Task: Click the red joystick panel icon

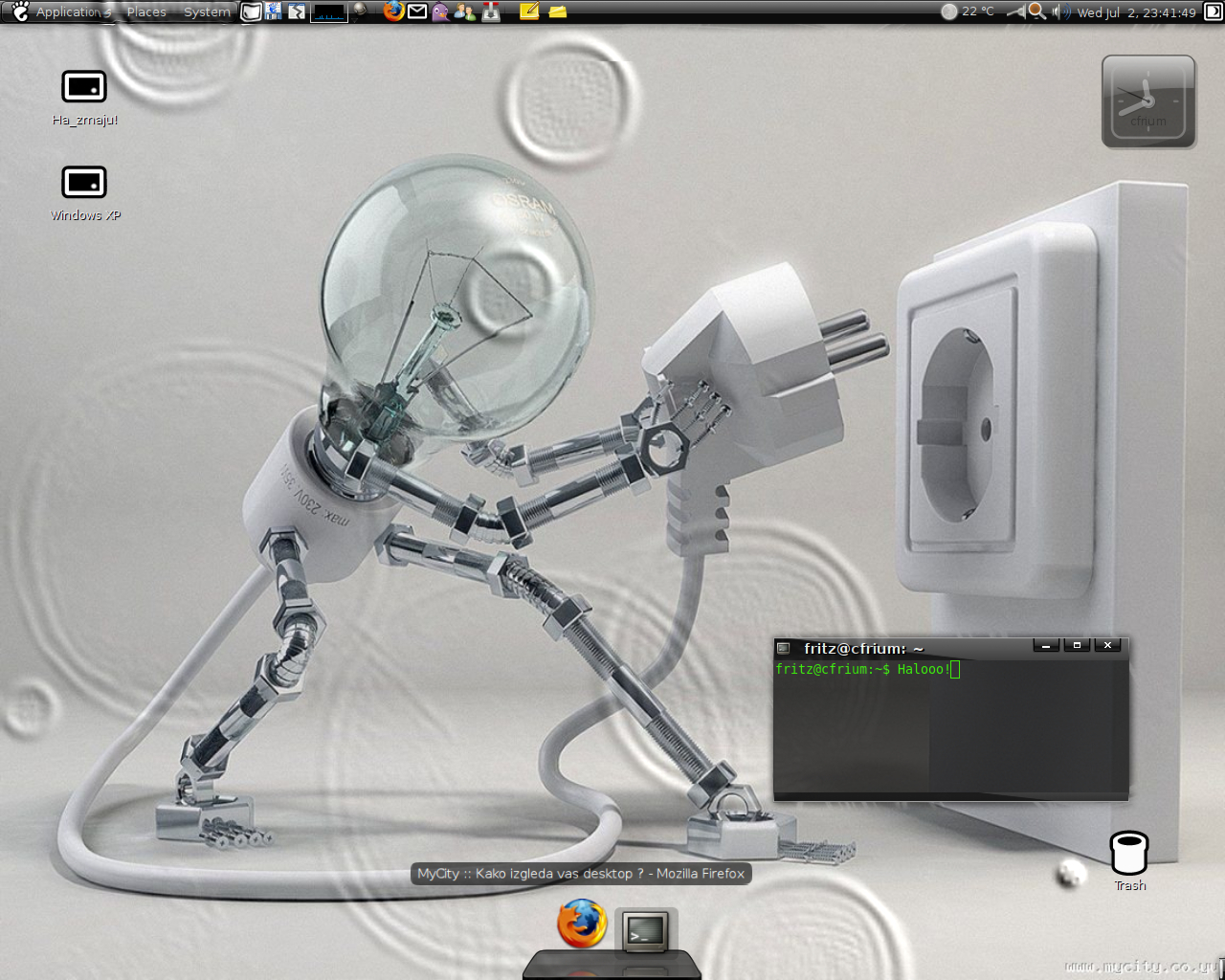Action: [491, 11]
